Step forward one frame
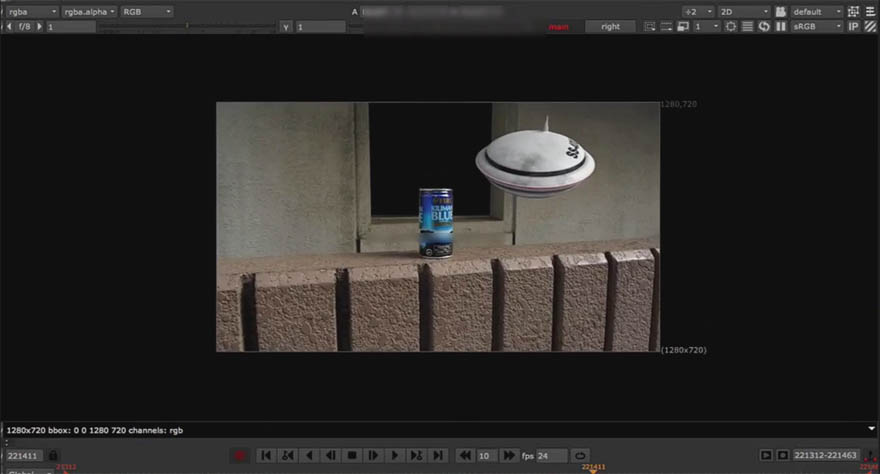Viewport: 880px width, 474px height. coord(373,455)
